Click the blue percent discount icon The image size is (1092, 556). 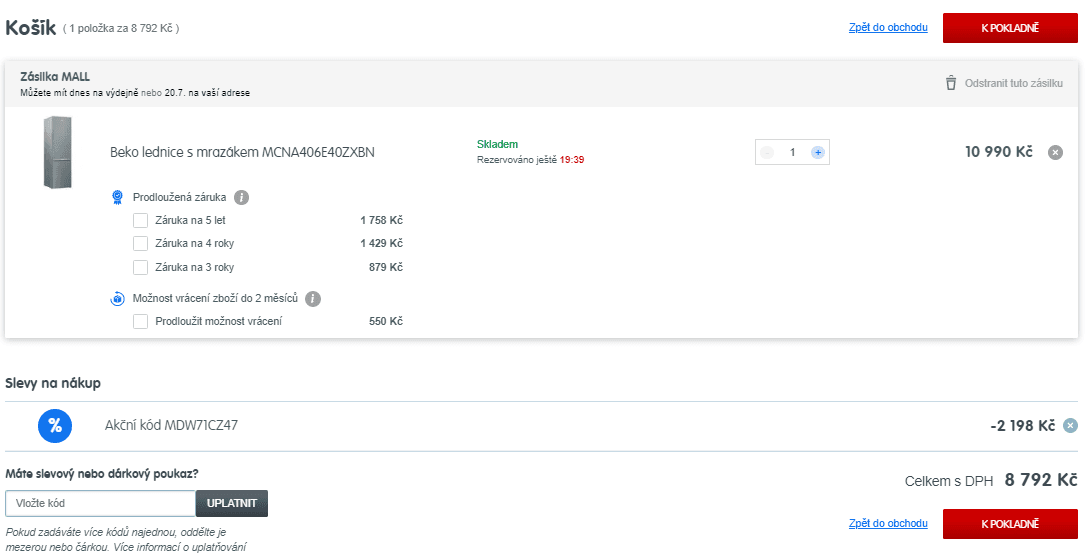(x=55, y=426)
